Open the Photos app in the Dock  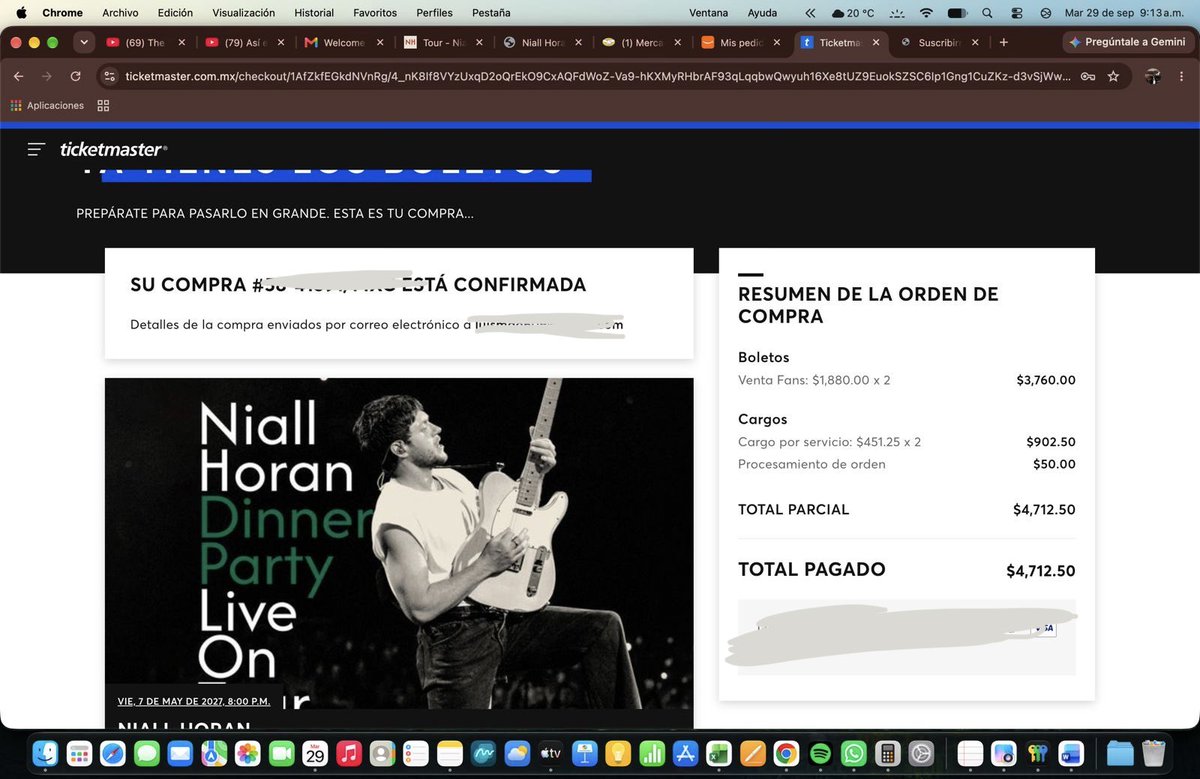(247, 753)
